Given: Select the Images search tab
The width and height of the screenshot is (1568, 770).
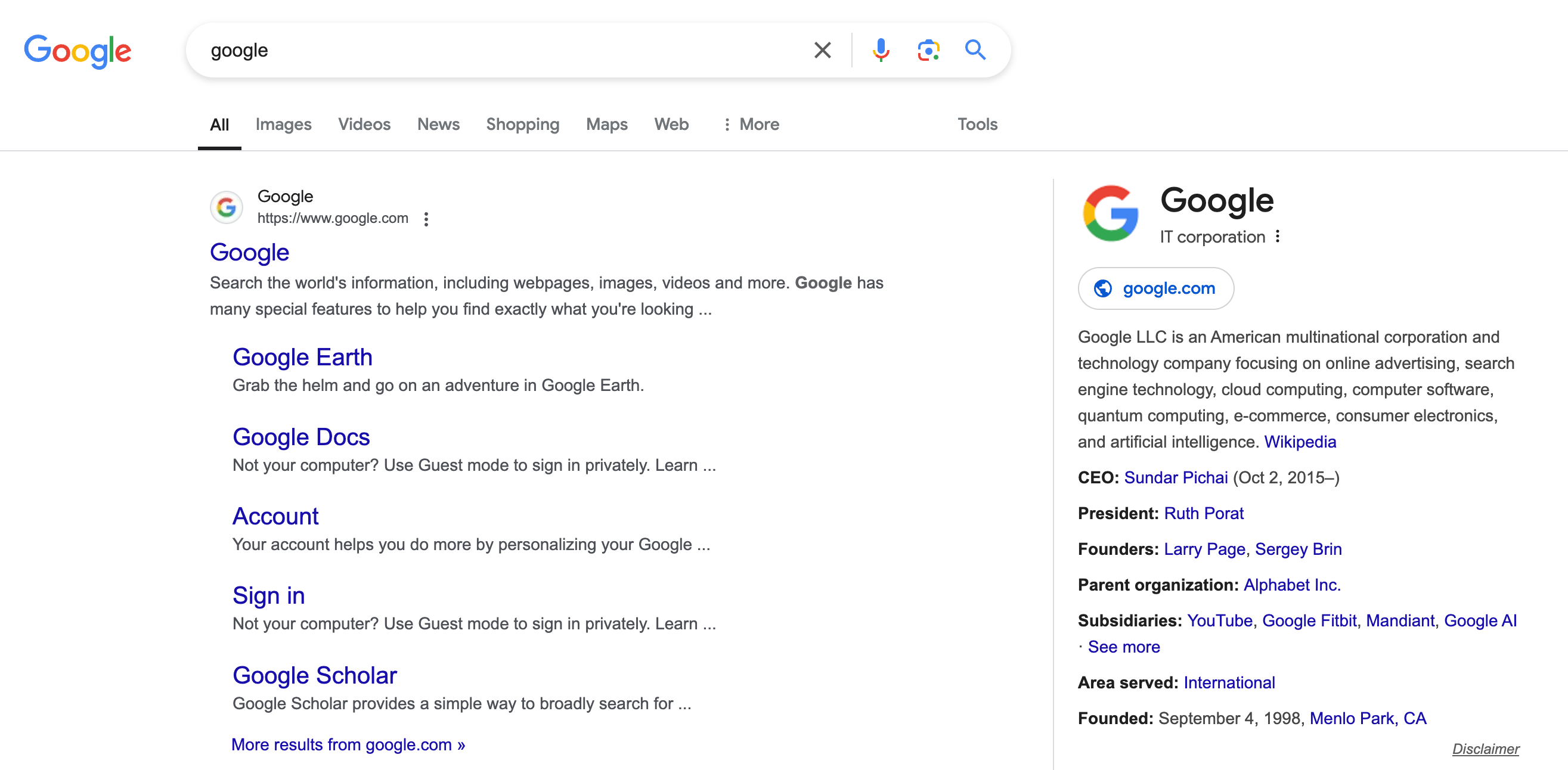Looking at the screenshot, I should point(283,124).
